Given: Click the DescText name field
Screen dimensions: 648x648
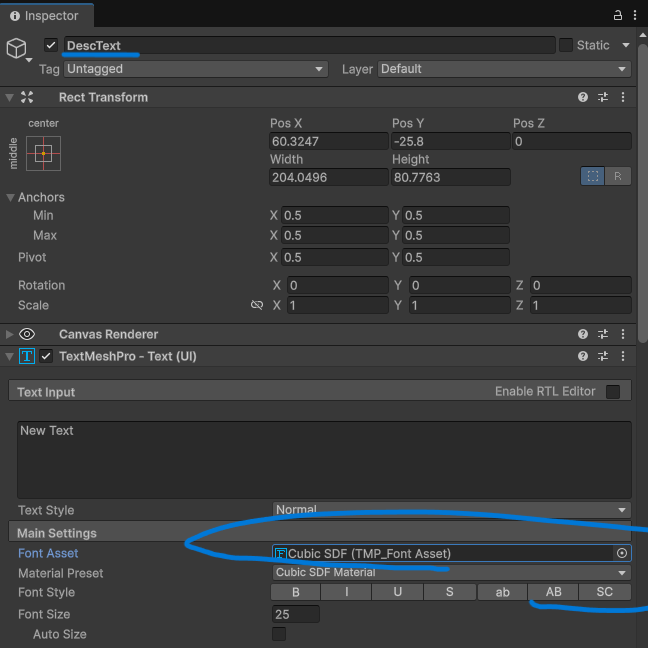Looking at the screenshot, I should point(310,45).
